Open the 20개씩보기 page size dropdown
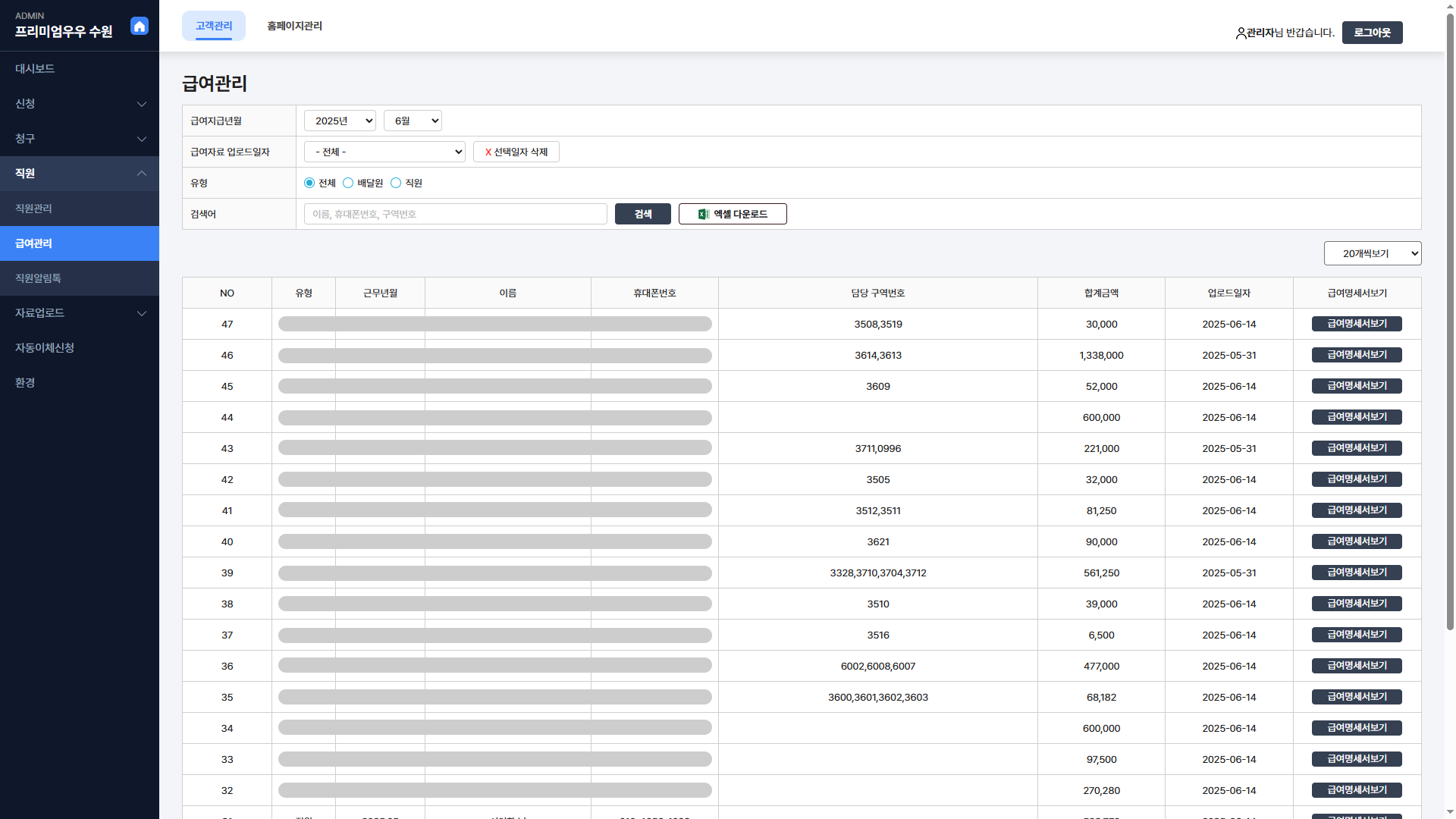This screenshot has width=1456, height=819. pos(1372,253)
